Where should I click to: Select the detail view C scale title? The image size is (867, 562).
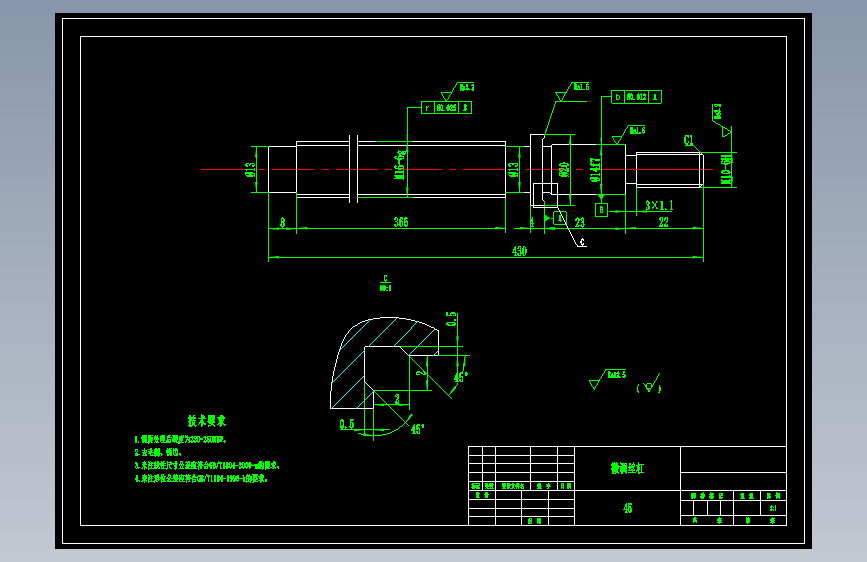(385, 283)
